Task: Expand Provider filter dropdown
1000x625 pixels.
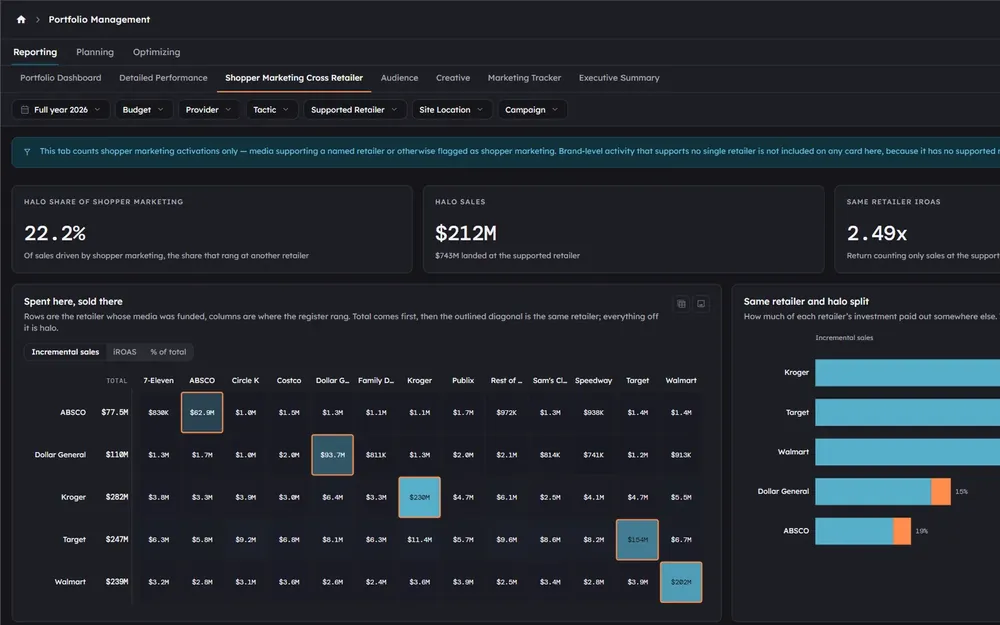Action: (x=209, y=110)
